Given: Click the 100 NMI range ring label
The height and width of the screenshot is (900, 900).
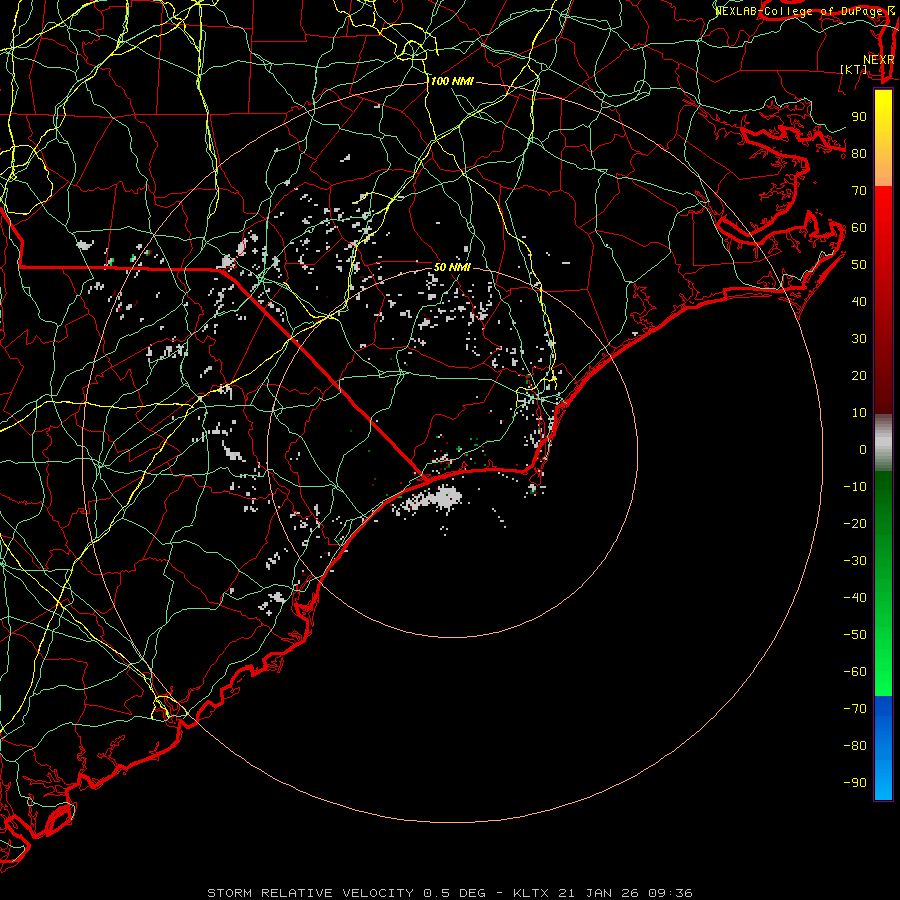Looking at the screenshot, I should pyautogui.click(x=452, y=82).
